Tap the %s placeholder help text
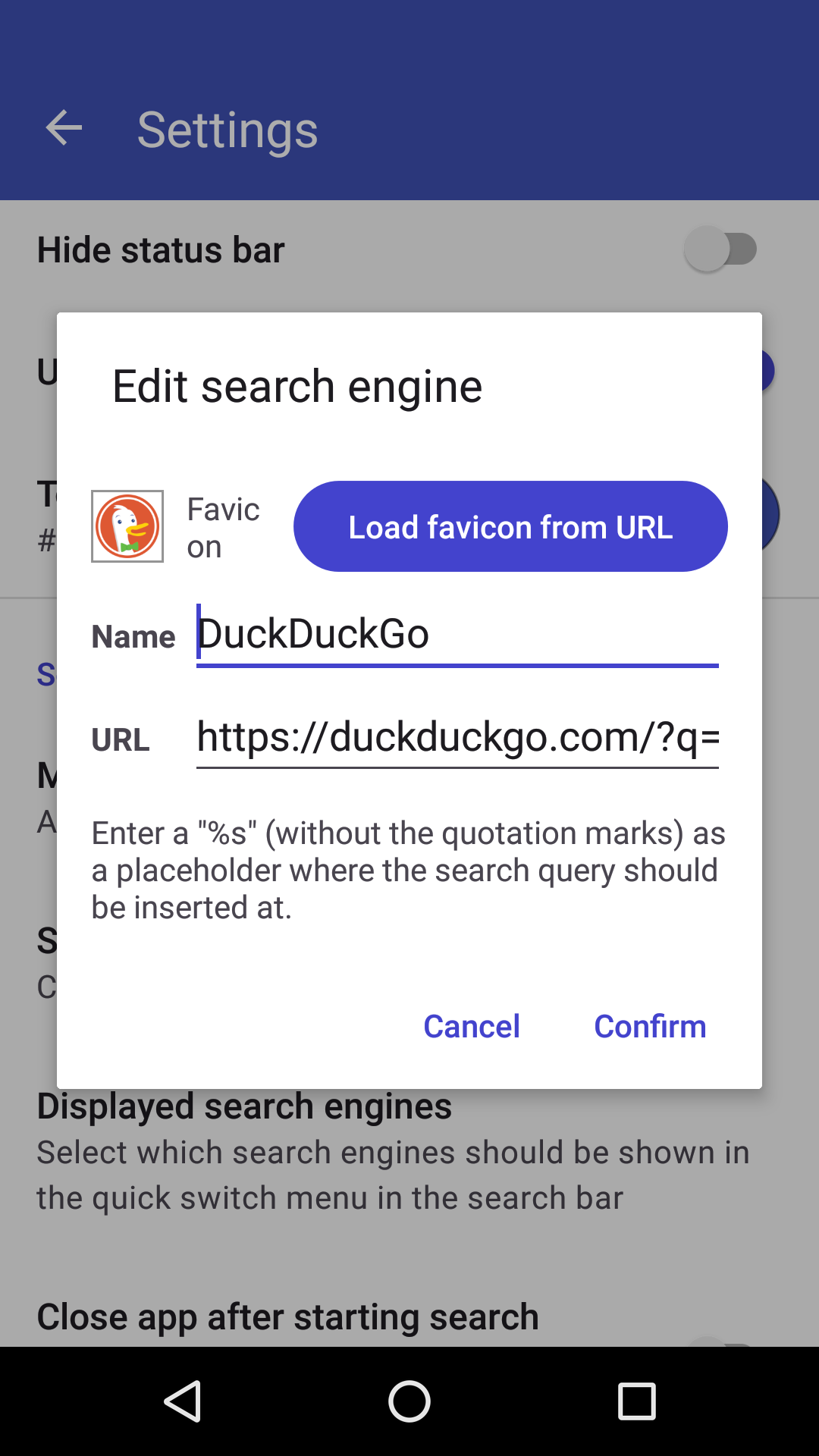 (x=408, y=870)
